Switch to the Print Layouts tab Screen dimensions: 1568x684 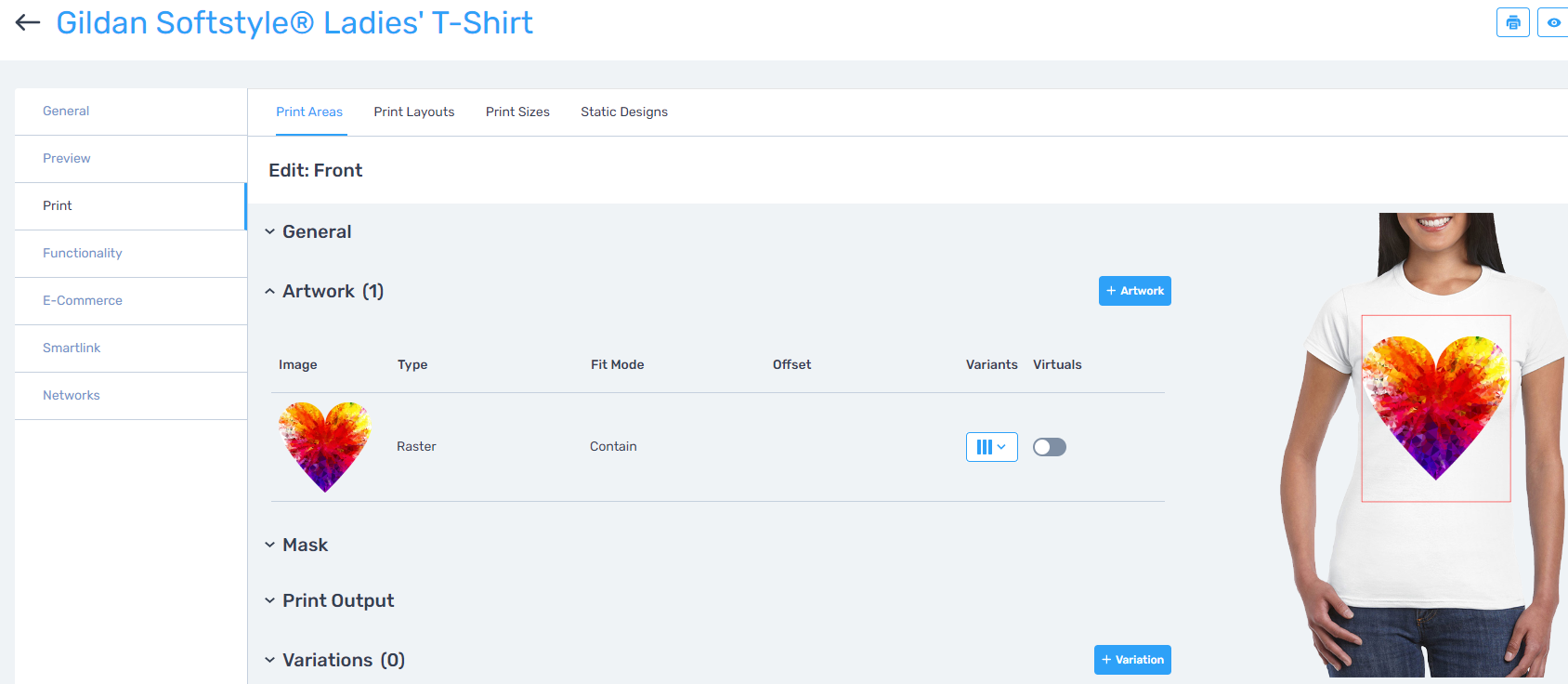tap(414, 112)
